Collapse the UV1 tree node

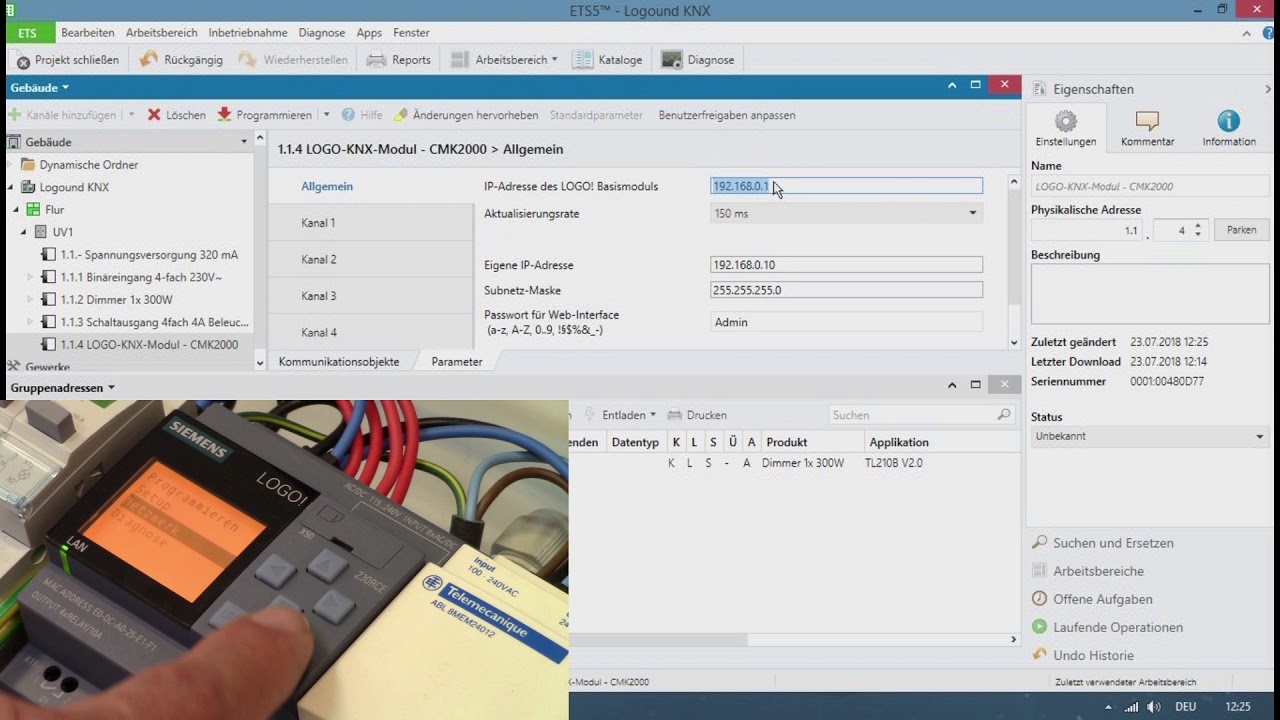pos(25,232)
